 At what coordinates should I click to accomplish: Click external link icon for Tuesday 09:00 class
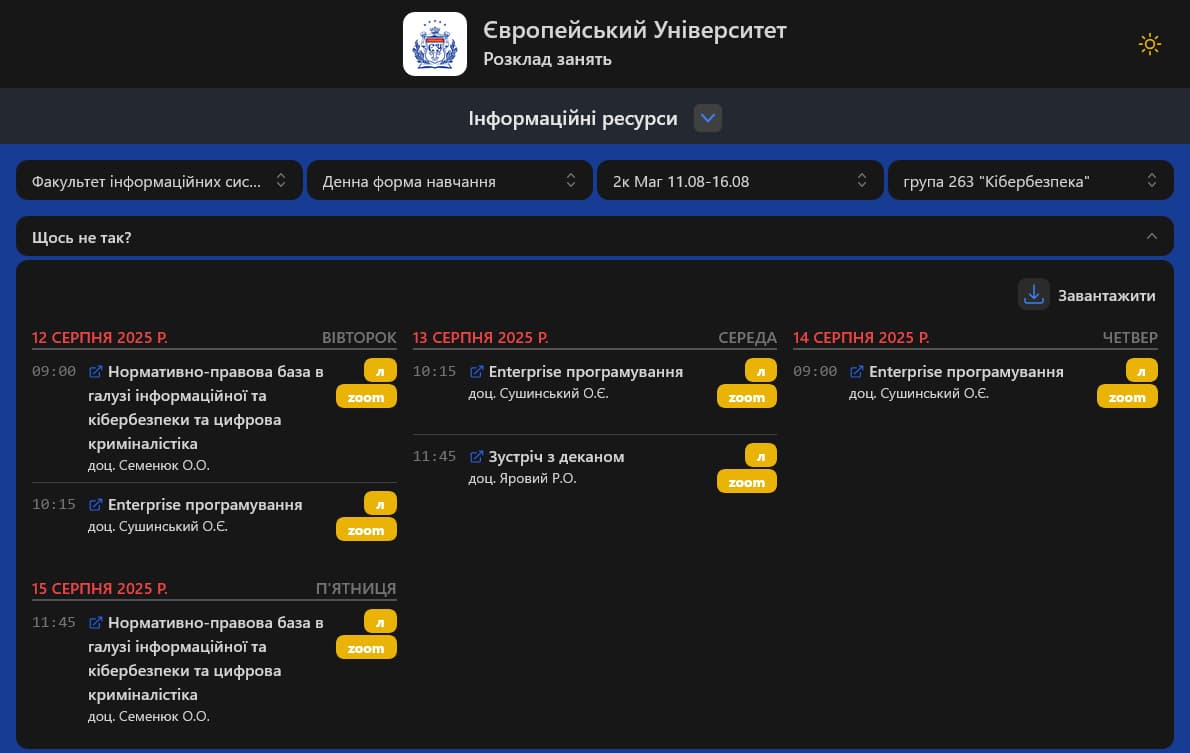tap(96, 372)
